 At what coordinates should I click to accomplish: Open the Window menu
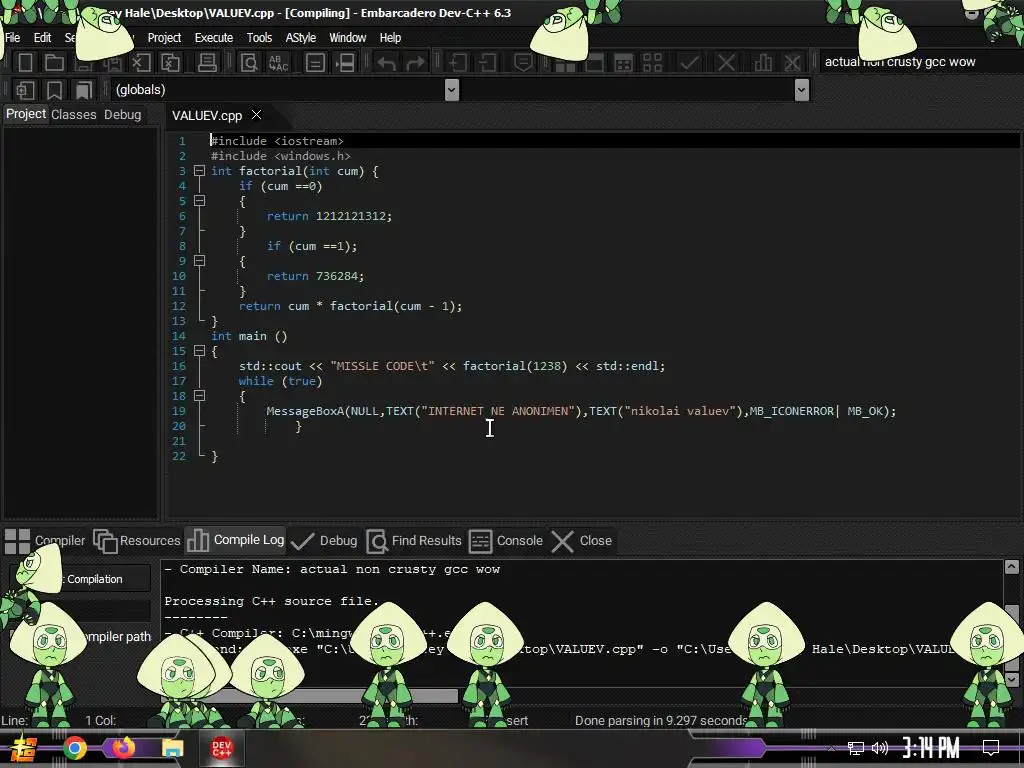tap(347, 38)
